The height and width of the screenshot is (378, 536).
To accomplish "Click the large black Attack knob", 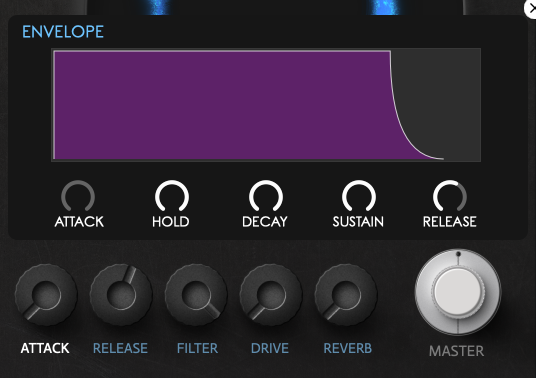I will (46, 295).
